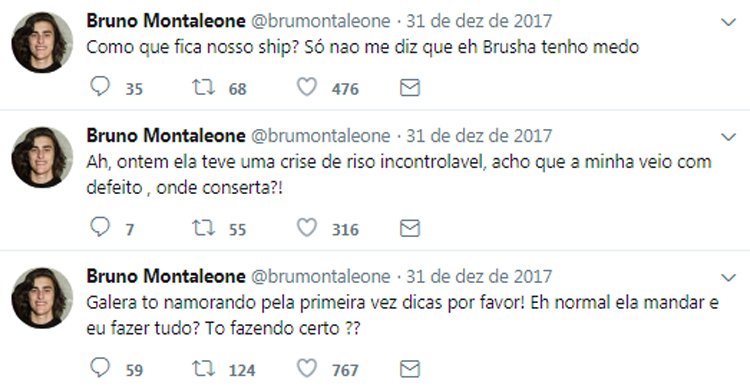Click the profile photo beside the third tweet

click(42, 298)
